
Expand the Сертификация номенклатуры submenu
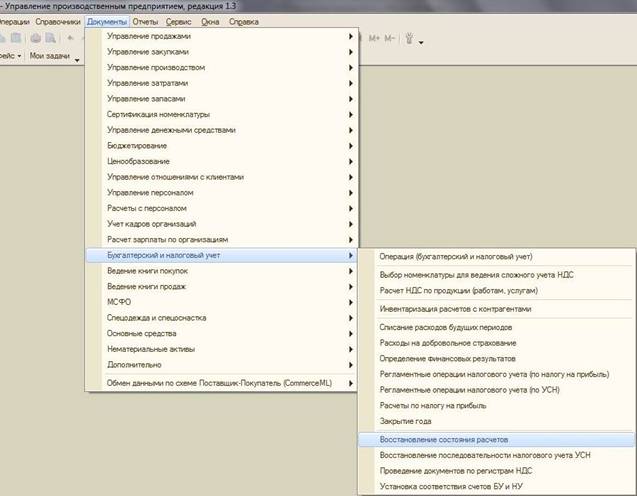222,115
